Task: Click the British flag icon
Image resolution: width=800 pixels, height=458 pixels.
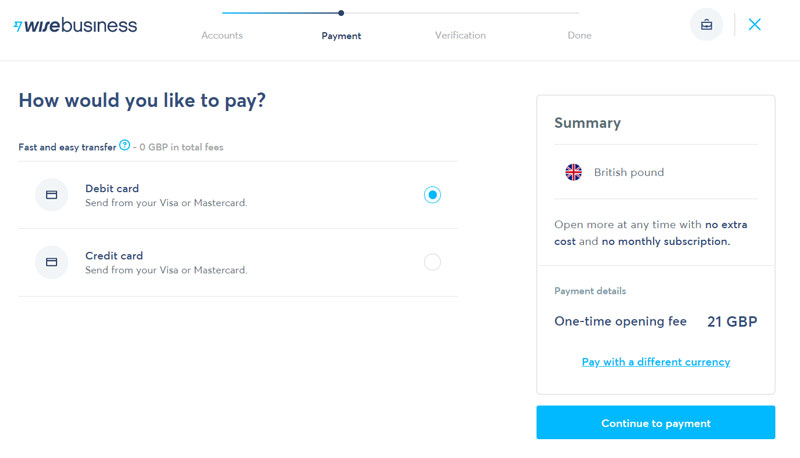Action: tap(573, 172)
